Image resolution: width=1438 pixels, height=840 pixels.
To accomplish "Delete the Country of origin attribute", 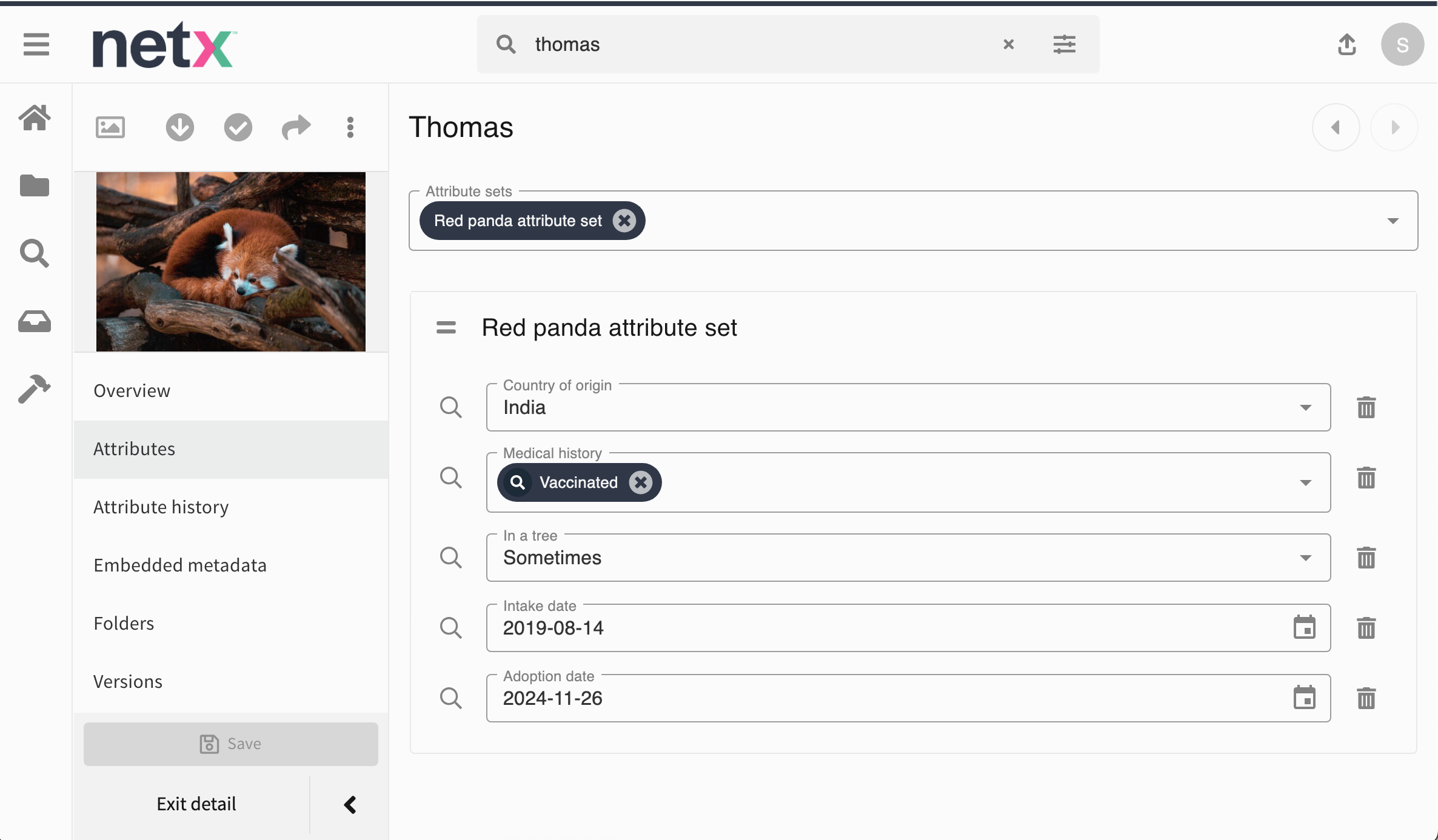I will [x=1366, y=407].
